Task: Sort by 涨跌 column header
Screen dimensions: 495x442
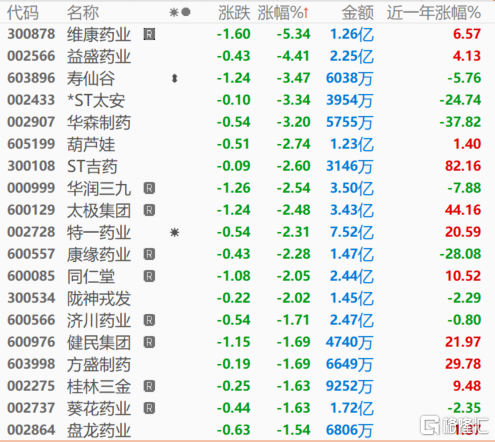Action: (234, 13)
